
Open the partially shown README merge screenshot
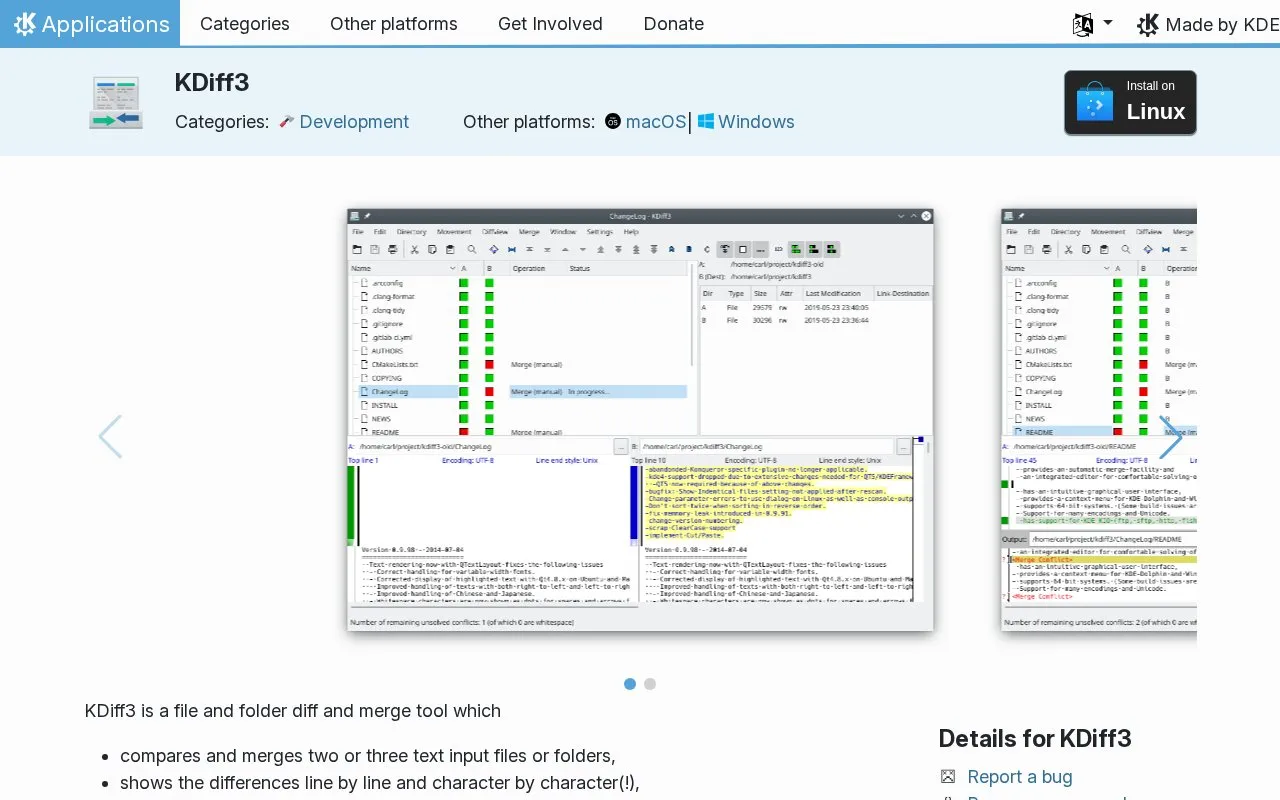click(x=1099, y=420)
